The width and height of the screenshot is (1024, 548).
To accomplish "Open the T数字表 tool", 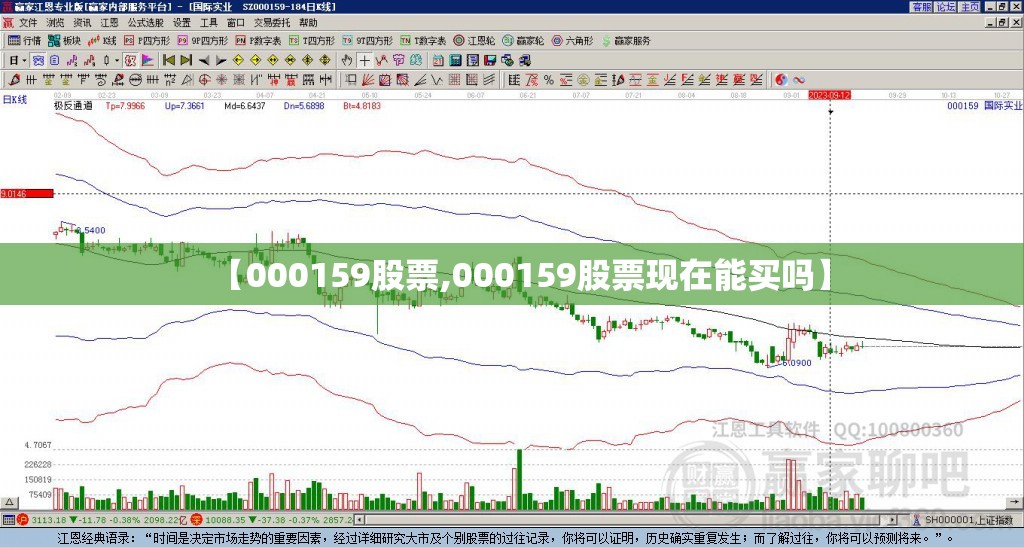I will (423, 40).
